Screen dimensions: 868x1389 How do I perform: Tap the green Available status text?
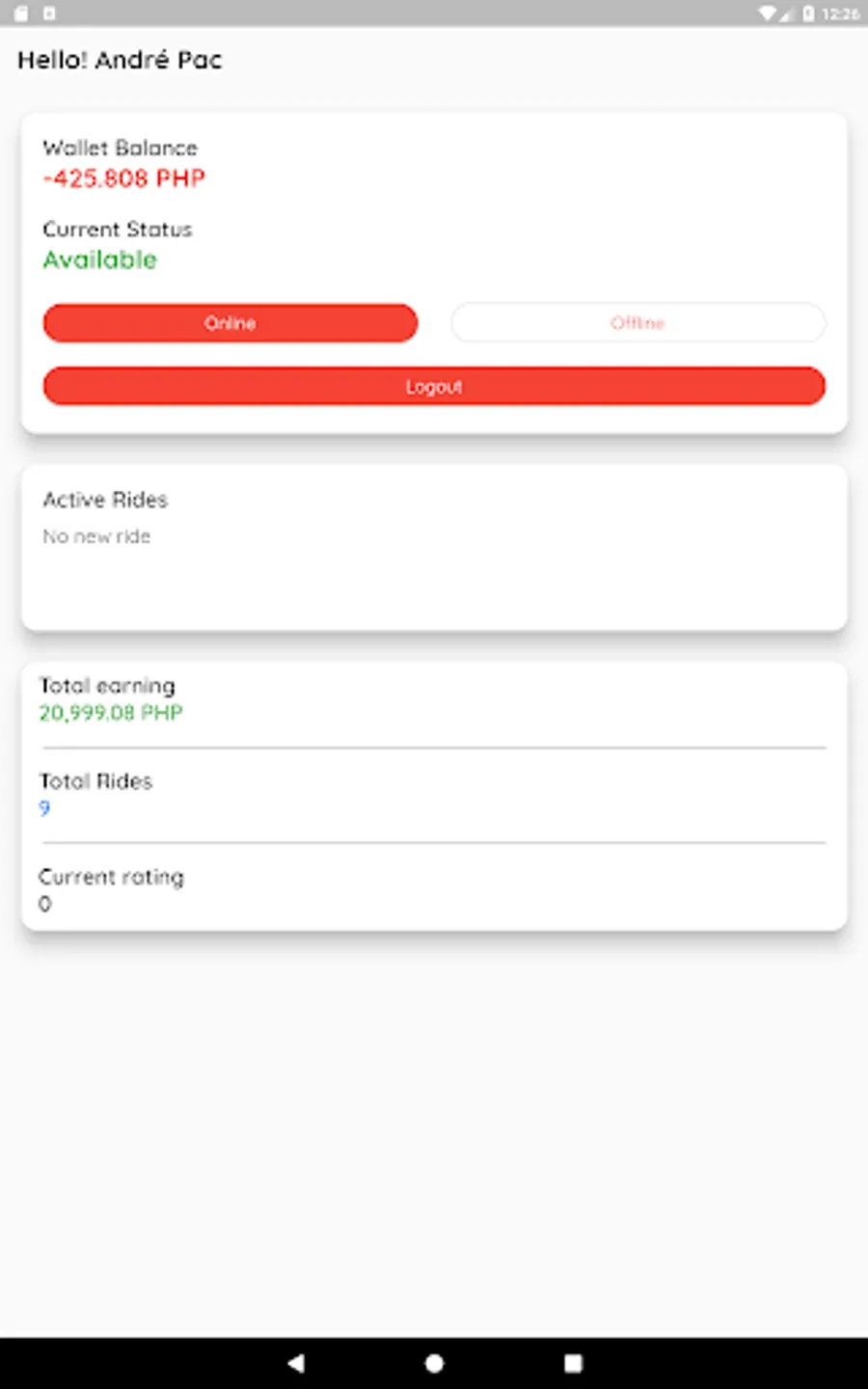click(x=100, y=259)
